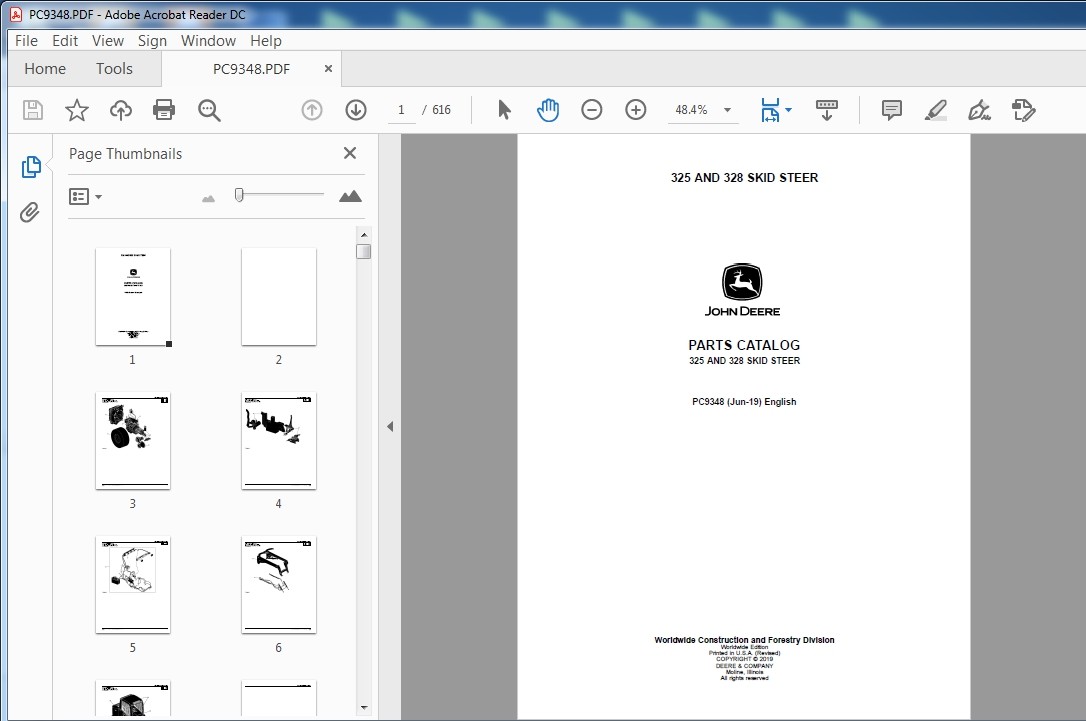Viewport: 1086px width, 721px height.
Task: Close the Page Thumbnails panel
Action: (350, 153)
